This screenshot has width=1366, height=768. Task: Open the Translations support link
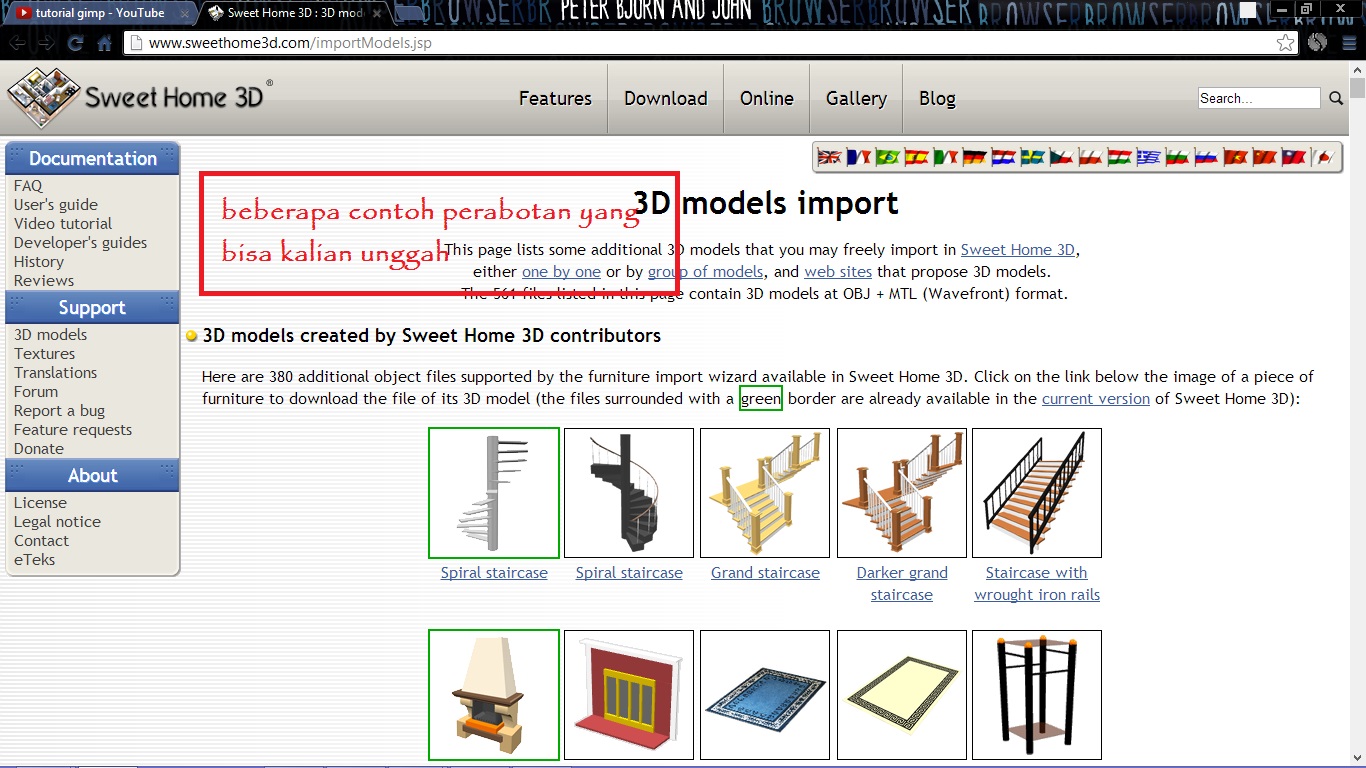coord(55,372)
